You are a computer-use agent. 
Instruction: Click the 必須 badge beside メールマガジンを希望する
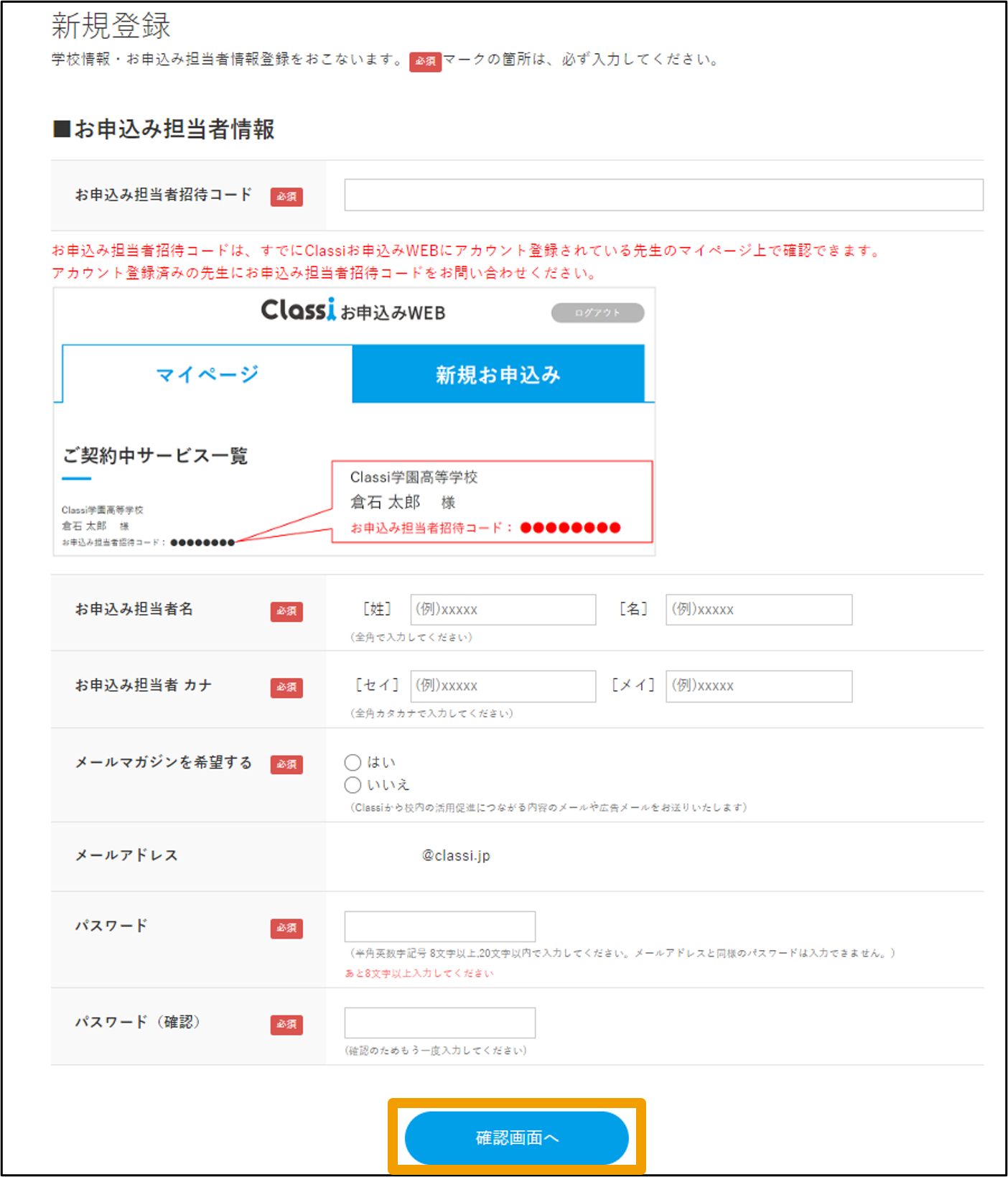pos(286,764)
